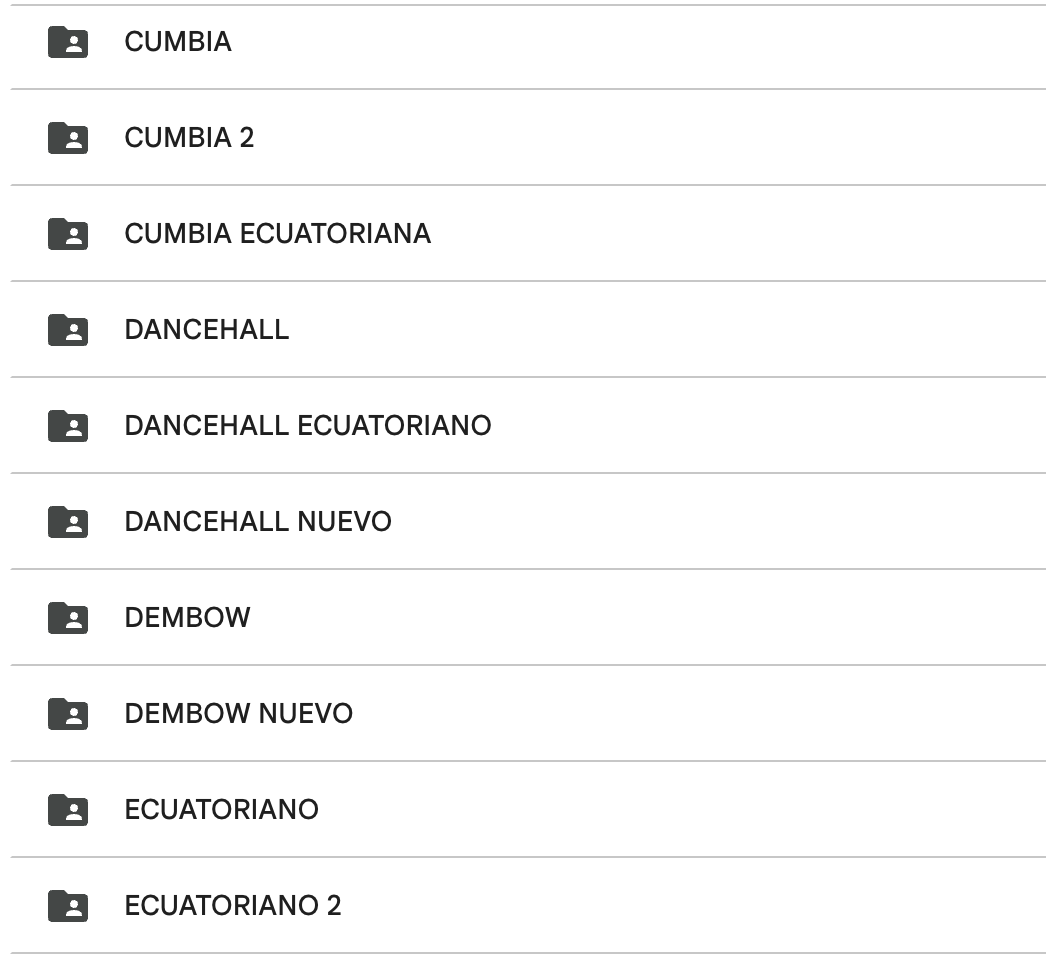Click the shared folder icon beside CUMBIA

tap(68, 42)
